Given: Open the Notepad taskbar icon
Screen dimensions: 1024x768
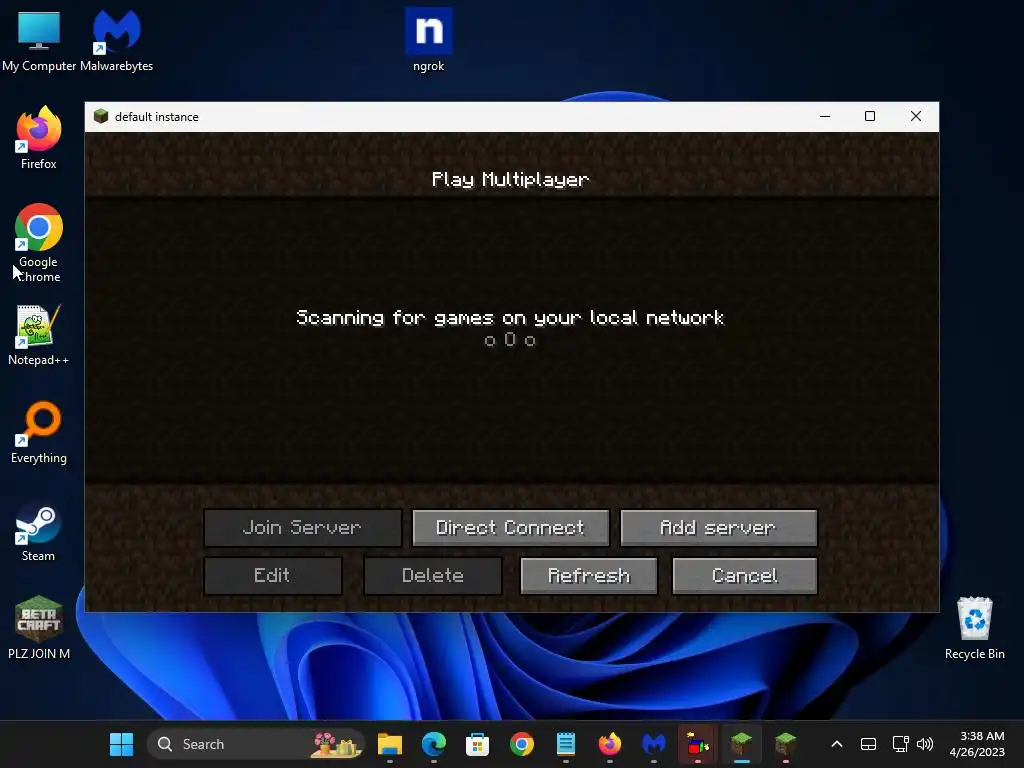Looking at the screenshot, I should pyautogui.click(x=566, y=744).
